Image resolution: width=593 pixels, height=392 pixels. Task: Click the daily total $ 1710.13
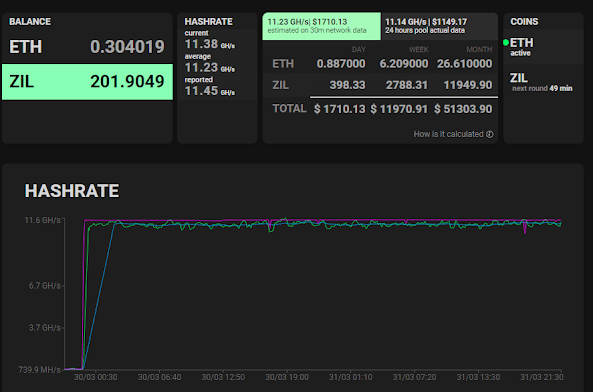(340, 109)
